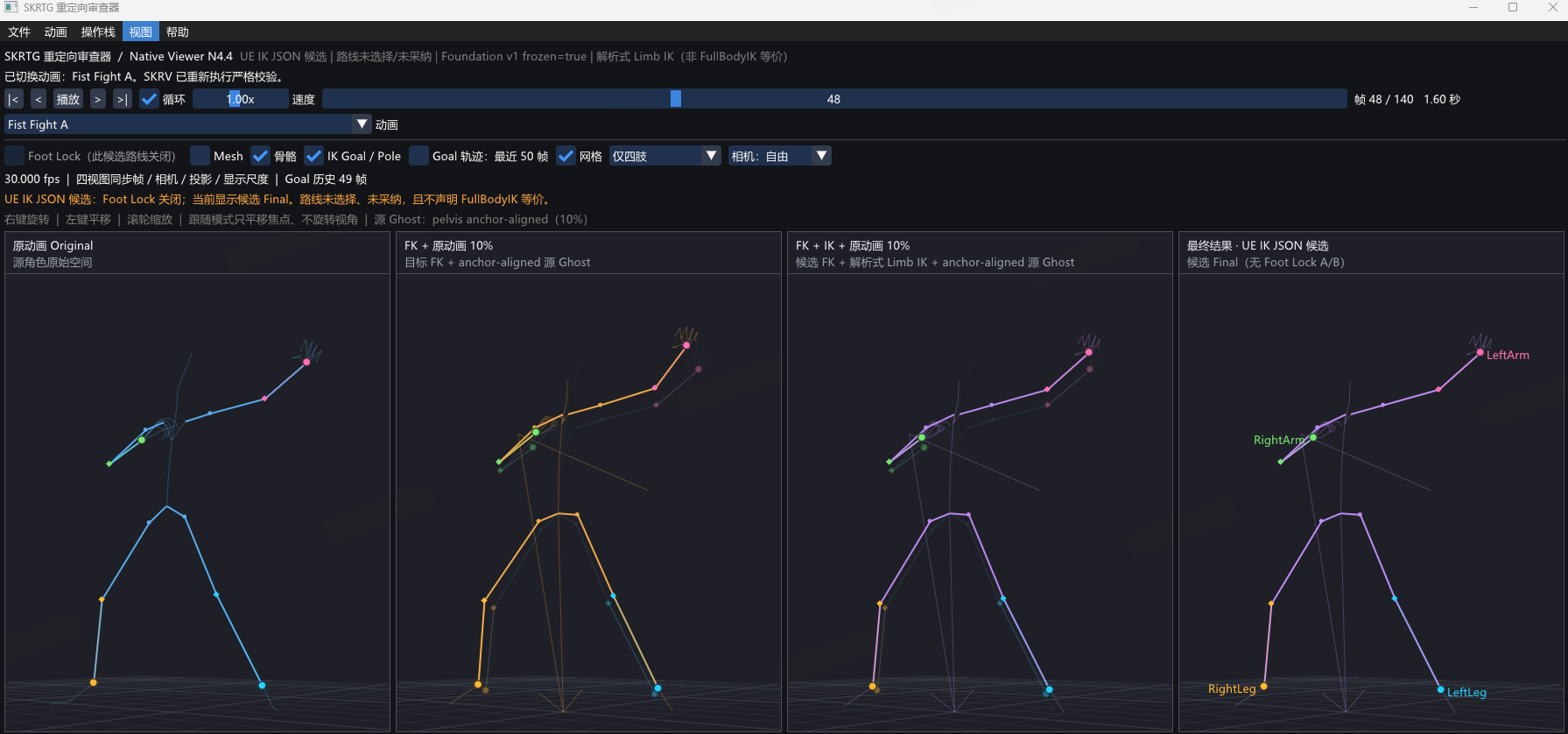The height and width of the screenshot is (734, 1568).
Task: Open the 操作栈 menu
Action: (98, 32)
